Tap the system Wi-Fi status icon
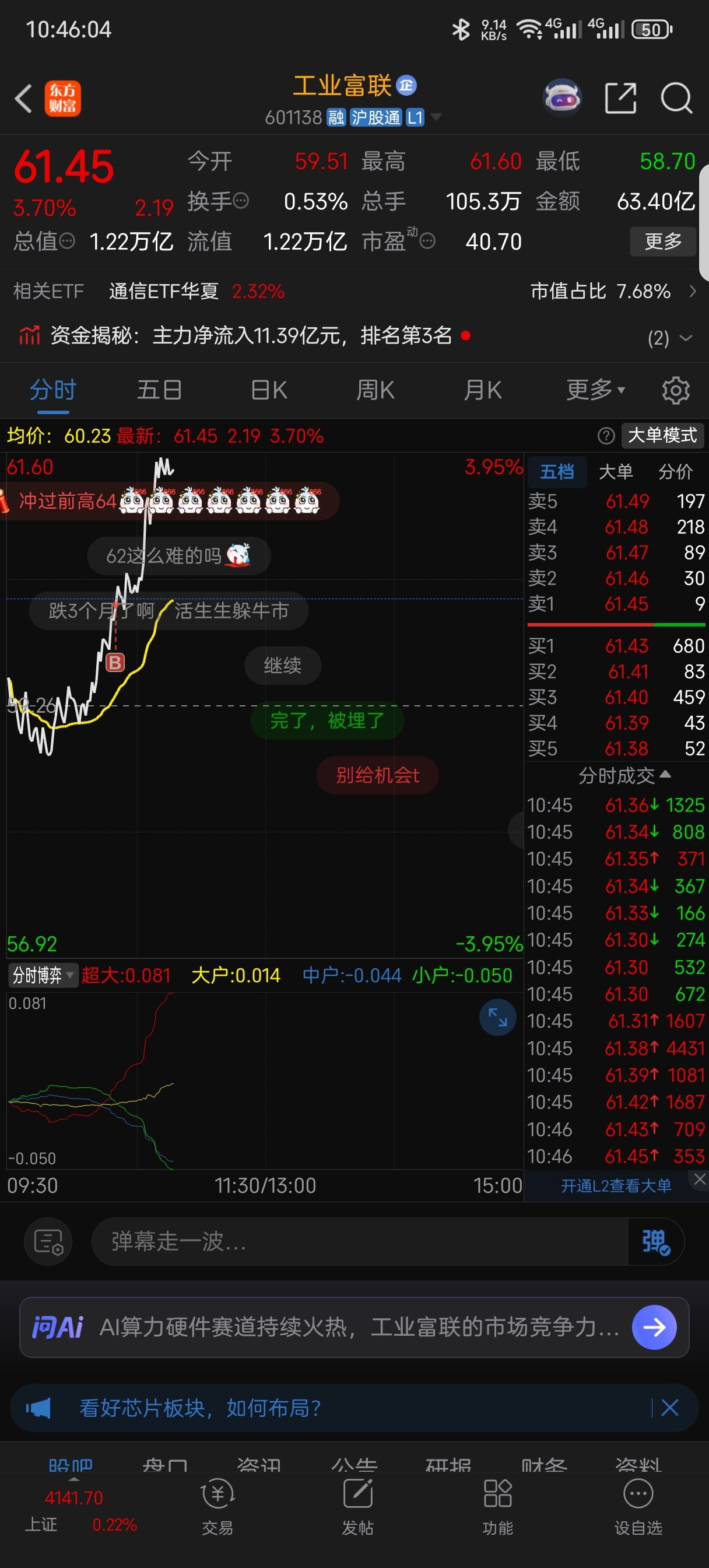709x1568 pixels. point(529,29)
